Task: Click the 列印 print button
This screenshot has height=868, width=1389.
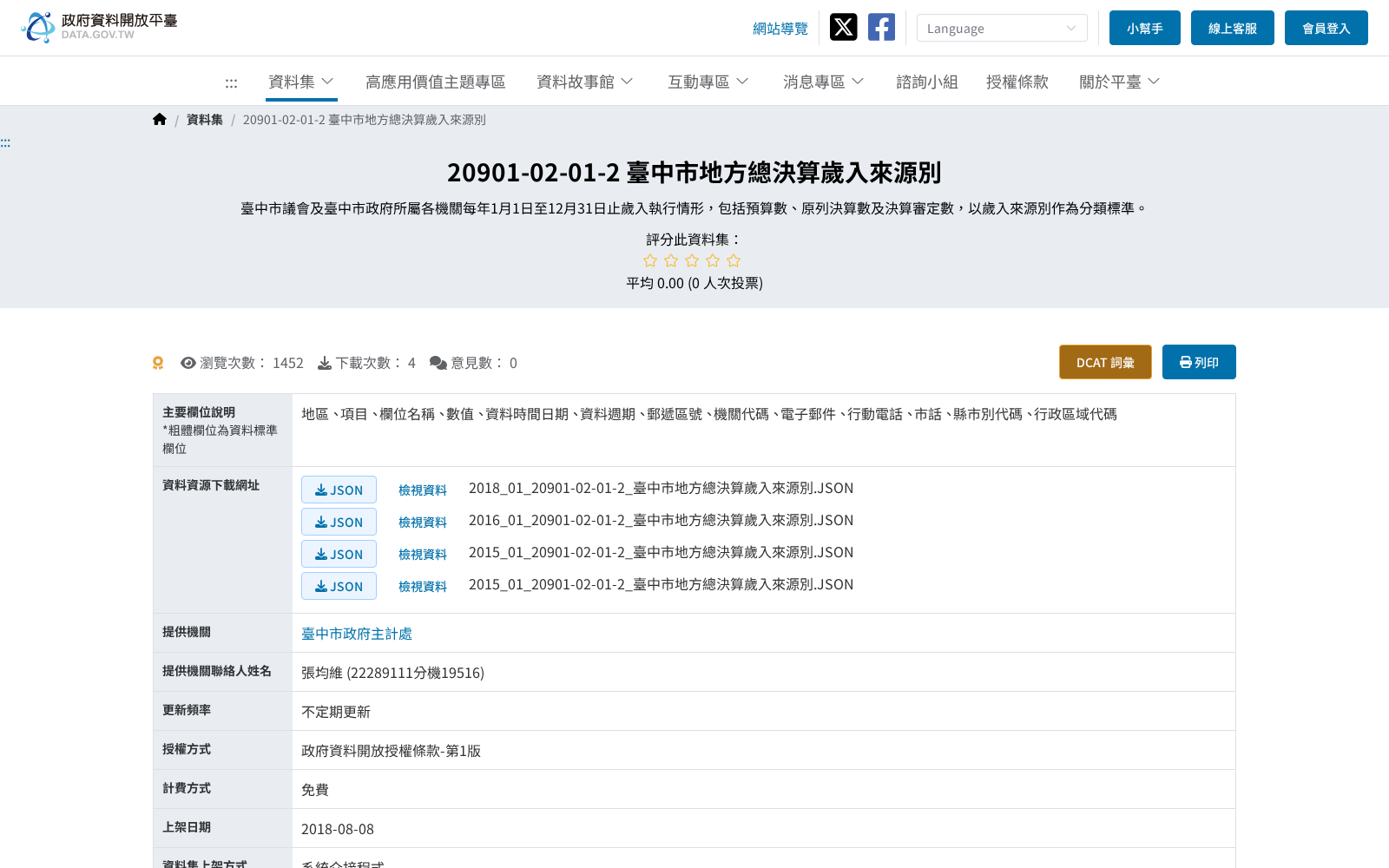Action: click(1199, 362)
